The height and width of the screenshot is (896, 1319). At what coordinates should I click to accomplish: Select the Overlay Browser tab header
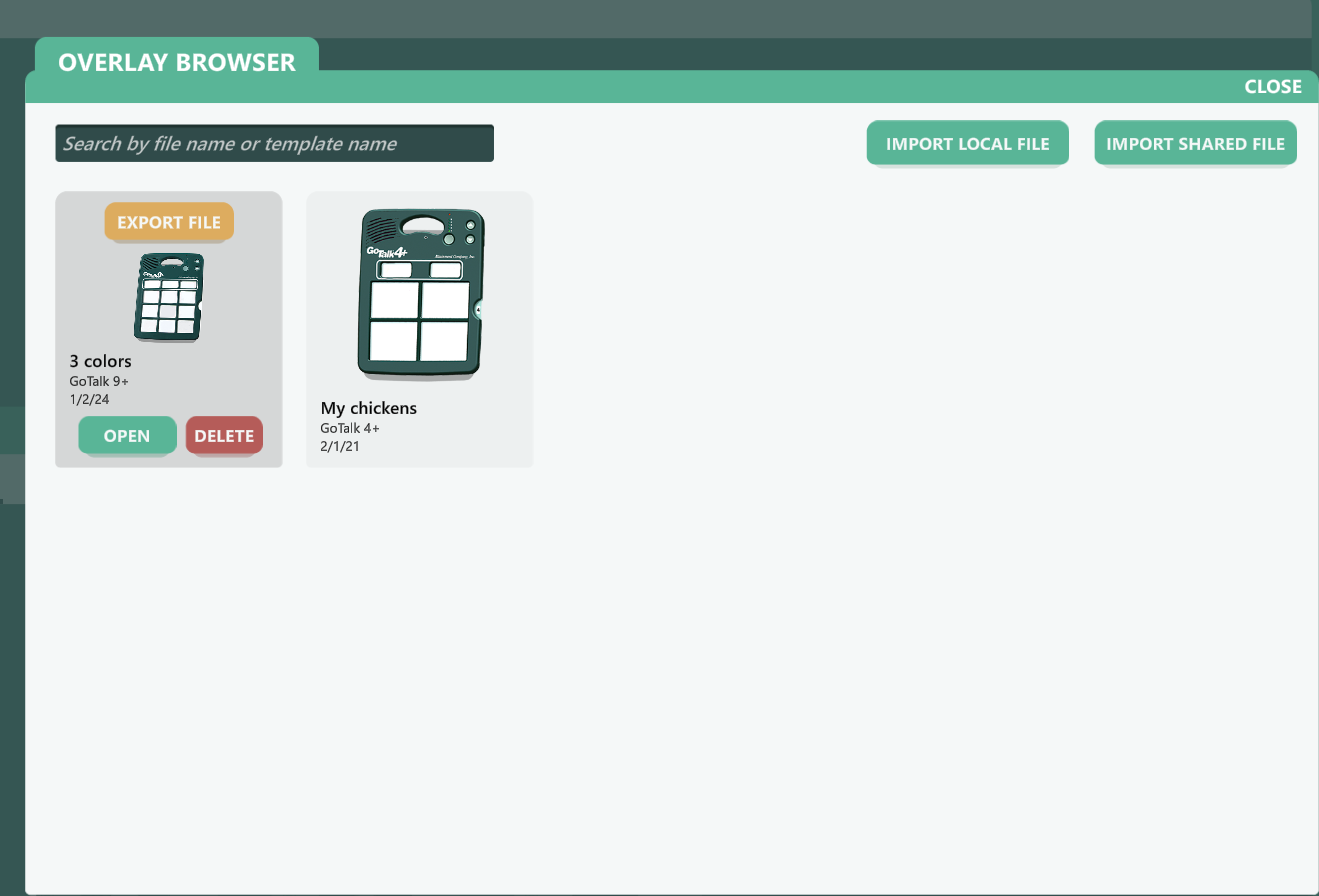click(177, 62)
